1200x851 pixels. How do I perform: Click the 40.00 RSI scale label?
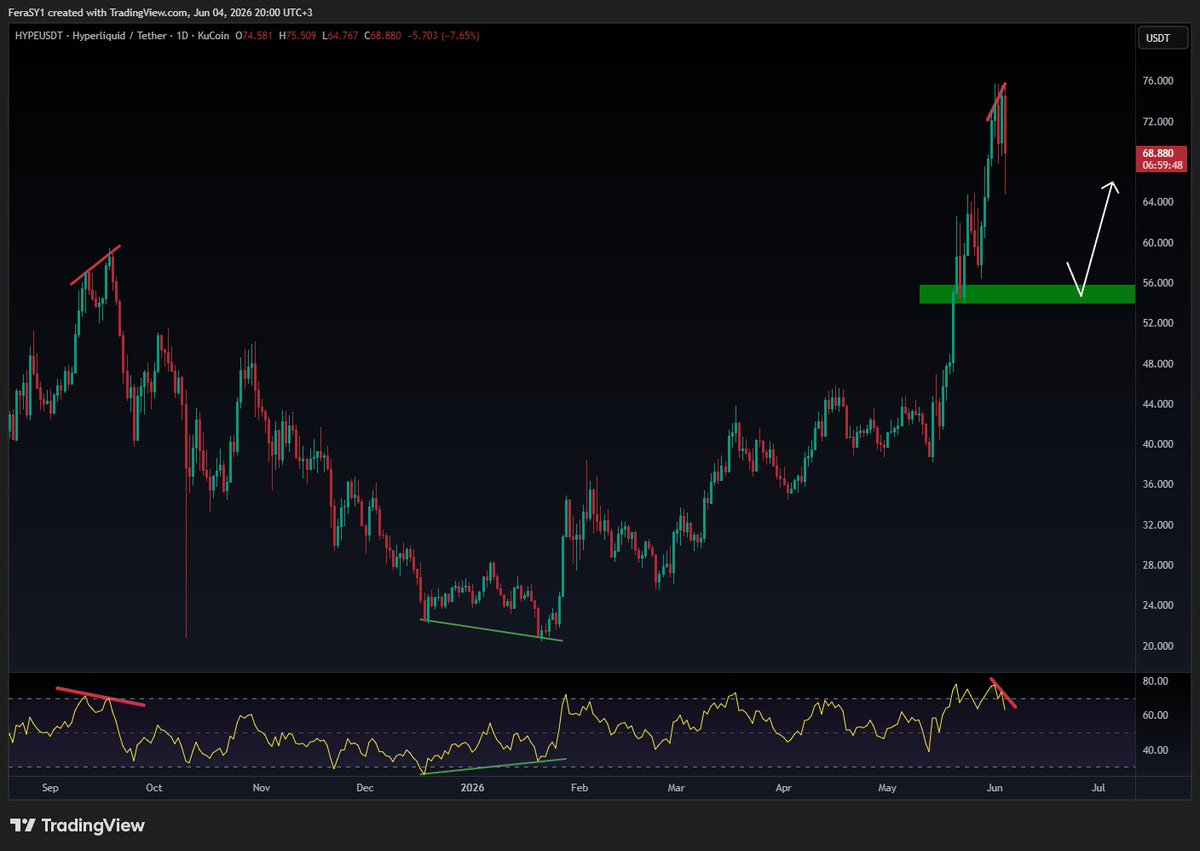pyautogui.click(x=1157, y=750)
